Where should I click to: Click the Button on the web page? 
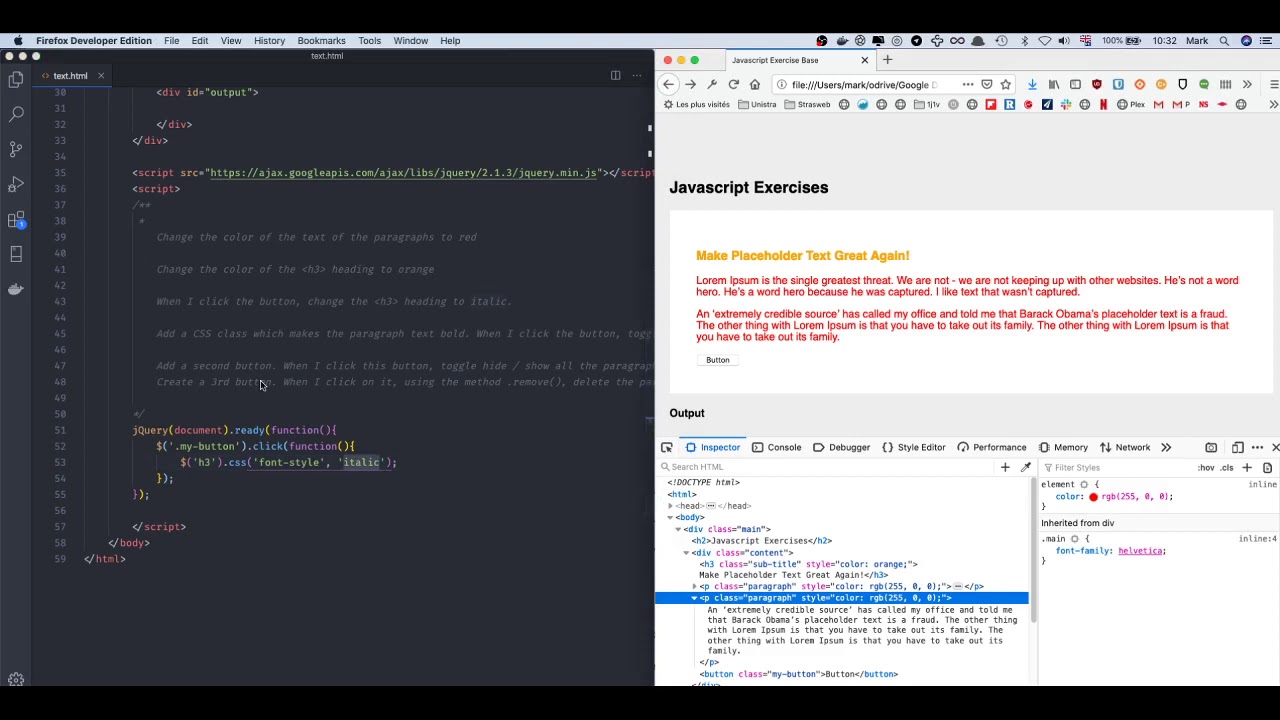717,360
